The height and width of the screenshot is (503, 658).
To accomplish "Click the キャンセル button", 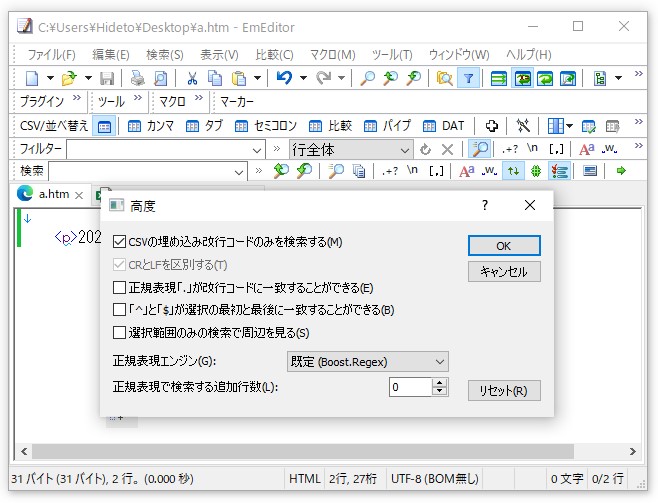I will (504, 272).
